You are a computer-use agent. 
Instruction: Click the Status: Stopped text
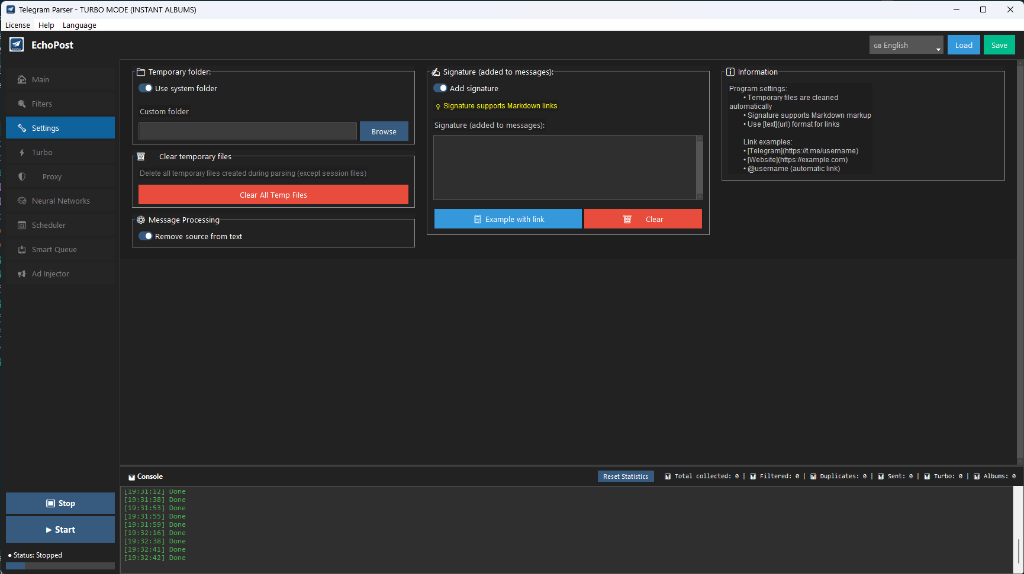[x=38, y=555]
